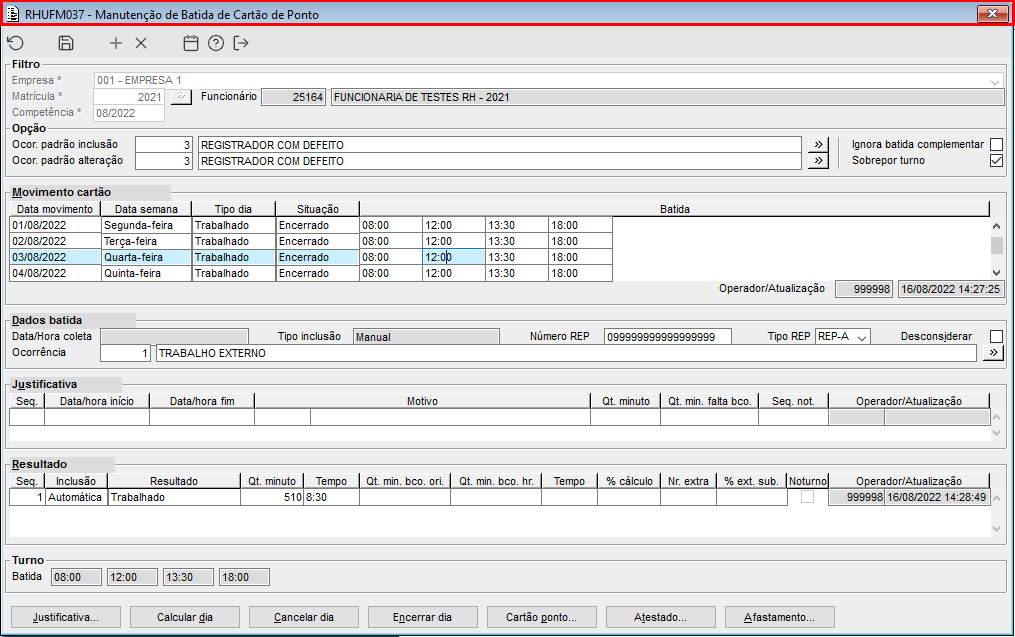Click Resultado cell showing Trabalhado

click(x=174, y=497)
